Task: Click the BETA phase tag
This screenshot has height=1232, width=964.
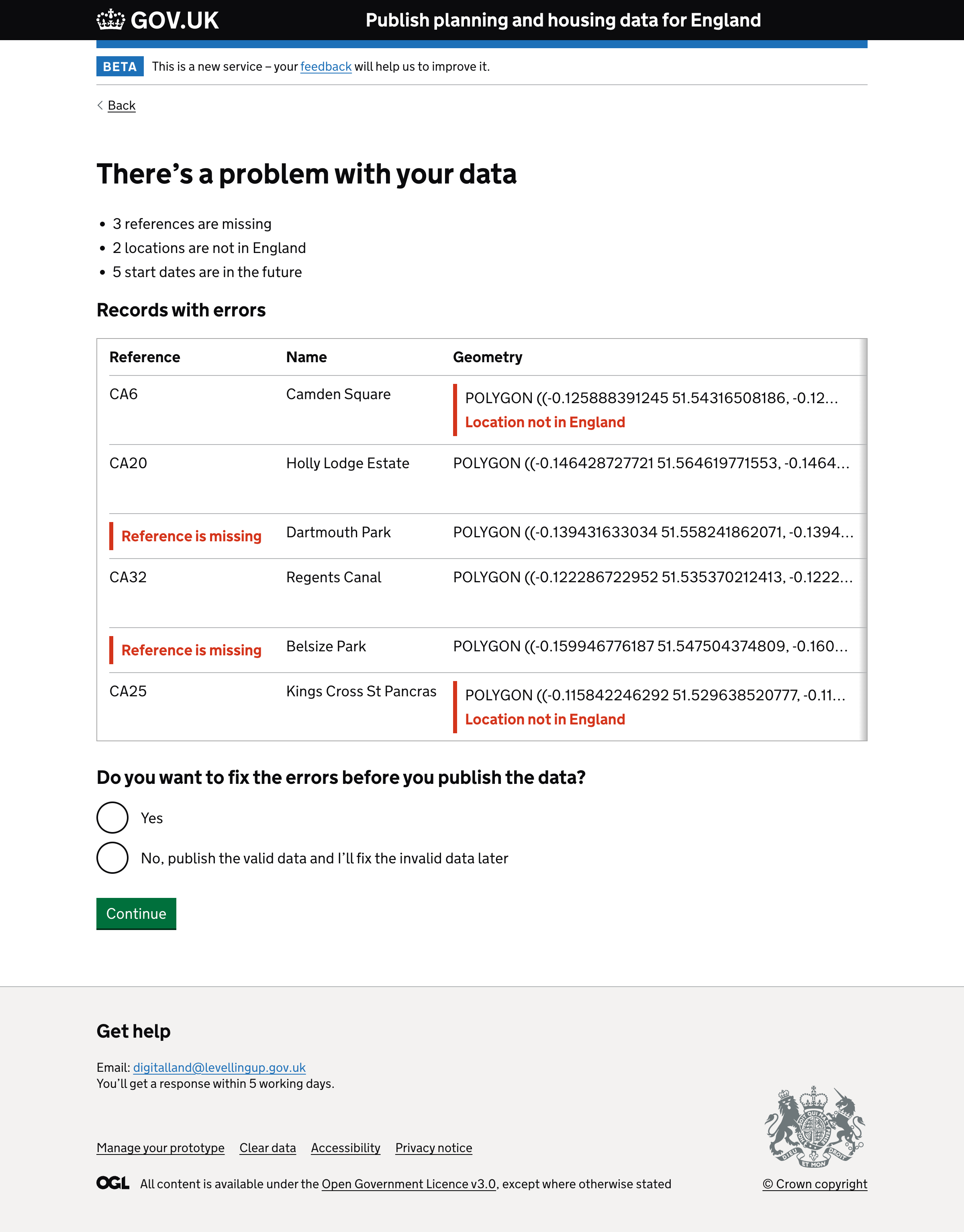Action: (120, 67)
